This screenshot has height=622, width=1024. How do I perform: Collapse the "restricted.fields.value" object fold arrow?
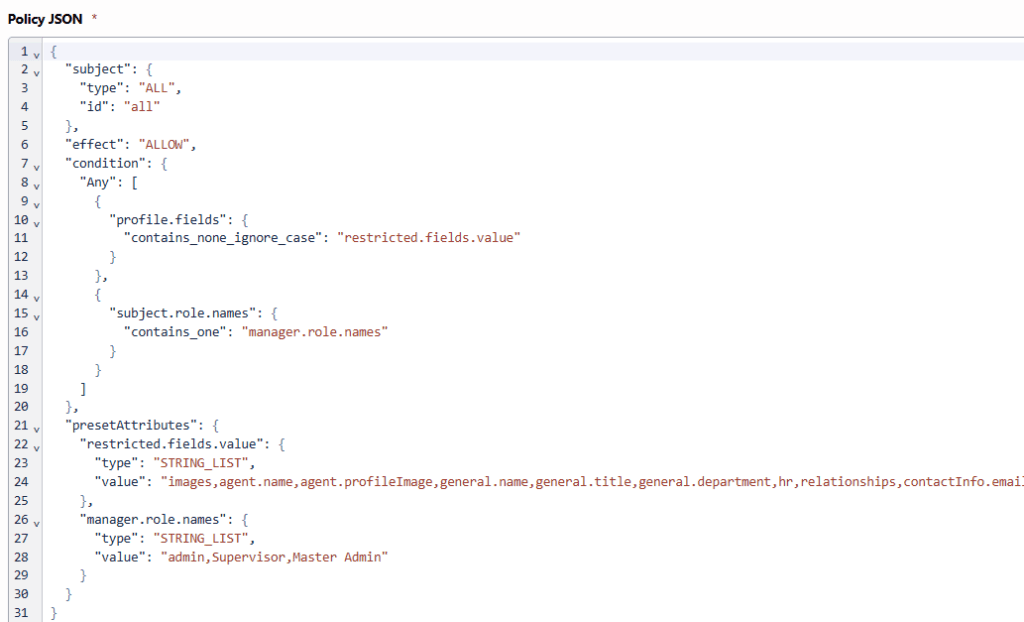(35, 445)
